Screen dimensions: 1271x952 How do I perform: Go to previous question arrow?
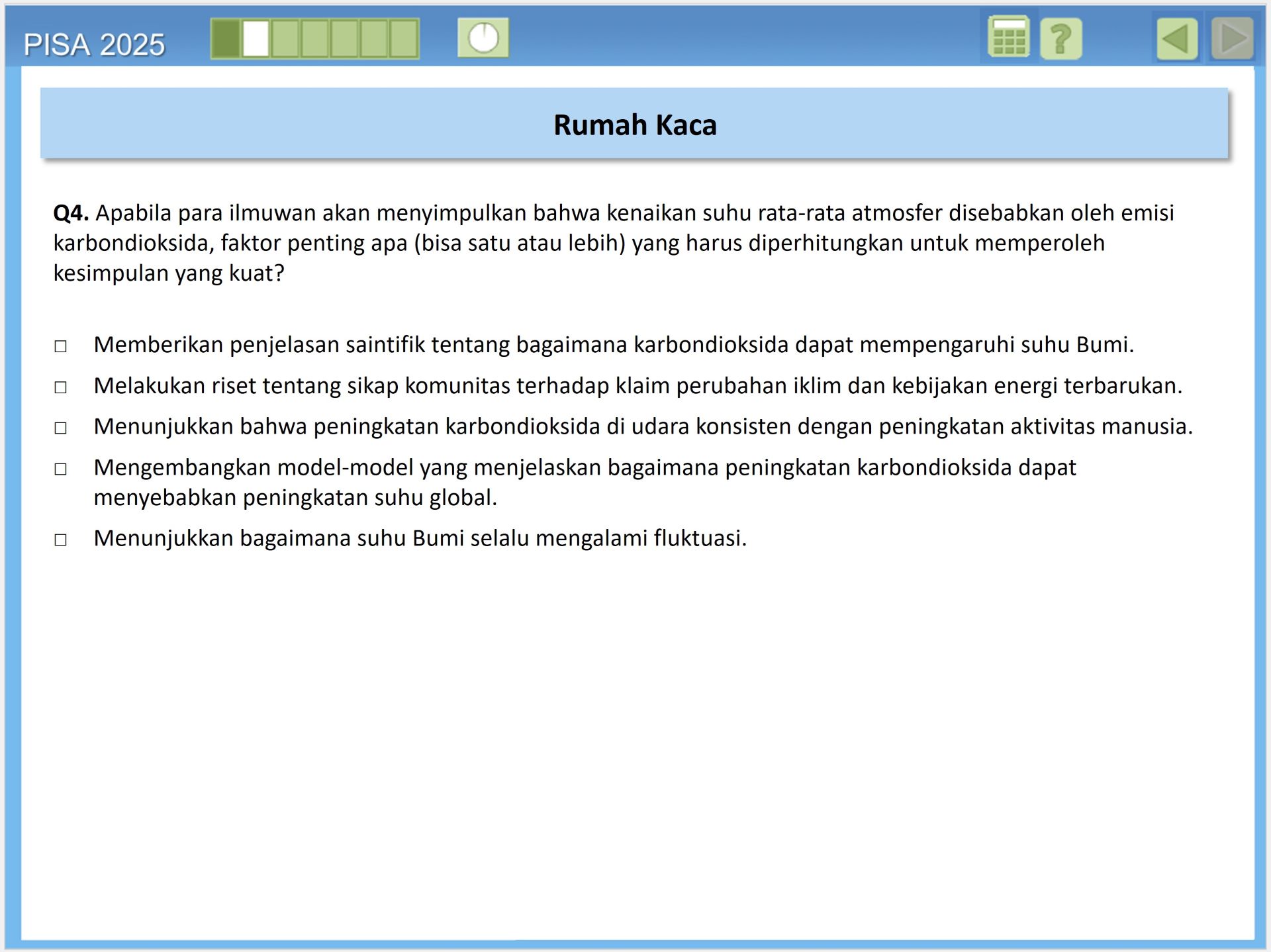[x=1177, y=39]
